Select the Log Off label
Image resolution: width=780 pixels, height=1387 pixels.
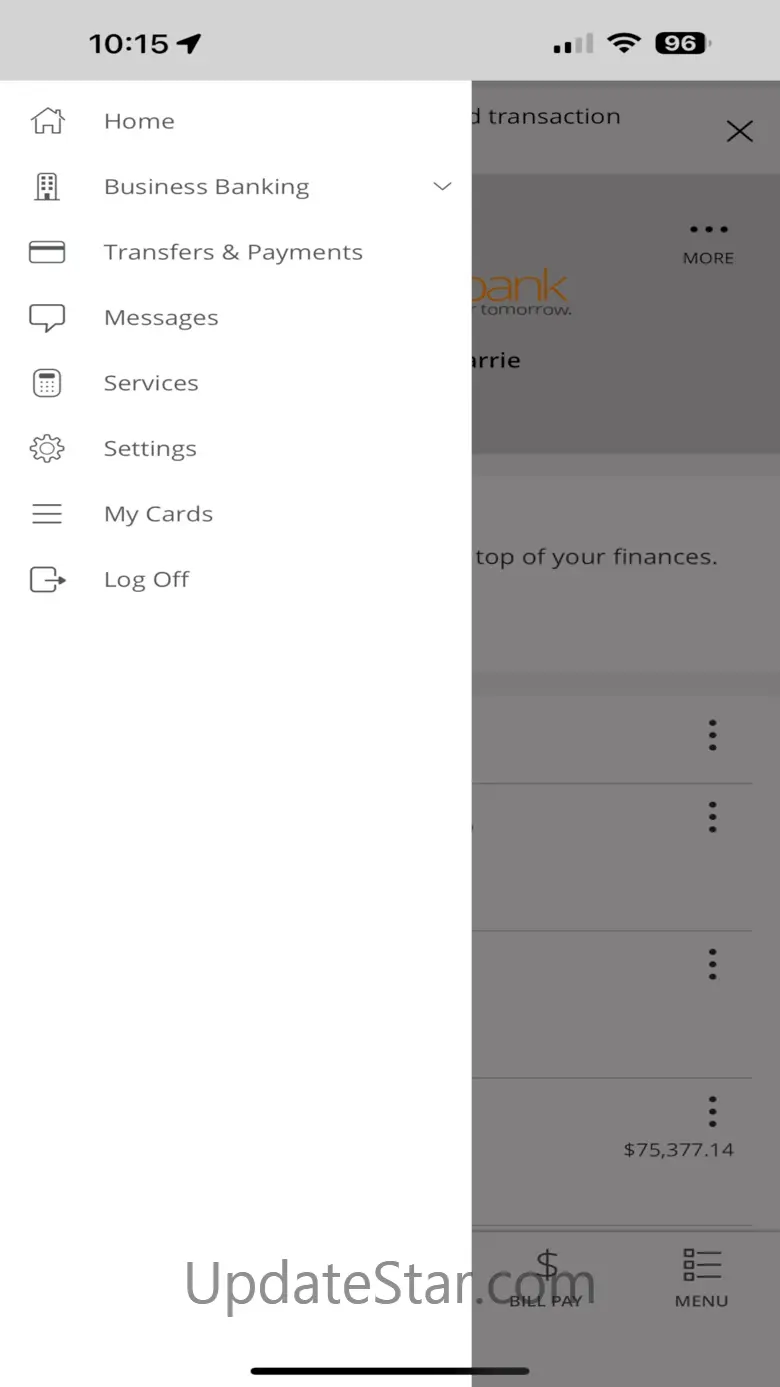146,580
